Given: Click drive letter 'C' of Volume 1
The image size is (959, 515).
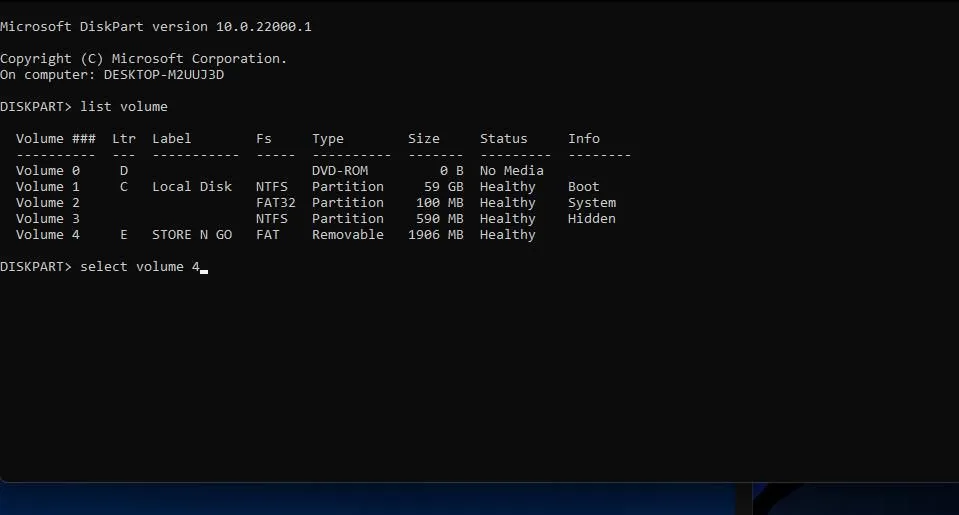Looking at the screenshot, I should pos(124,187).
